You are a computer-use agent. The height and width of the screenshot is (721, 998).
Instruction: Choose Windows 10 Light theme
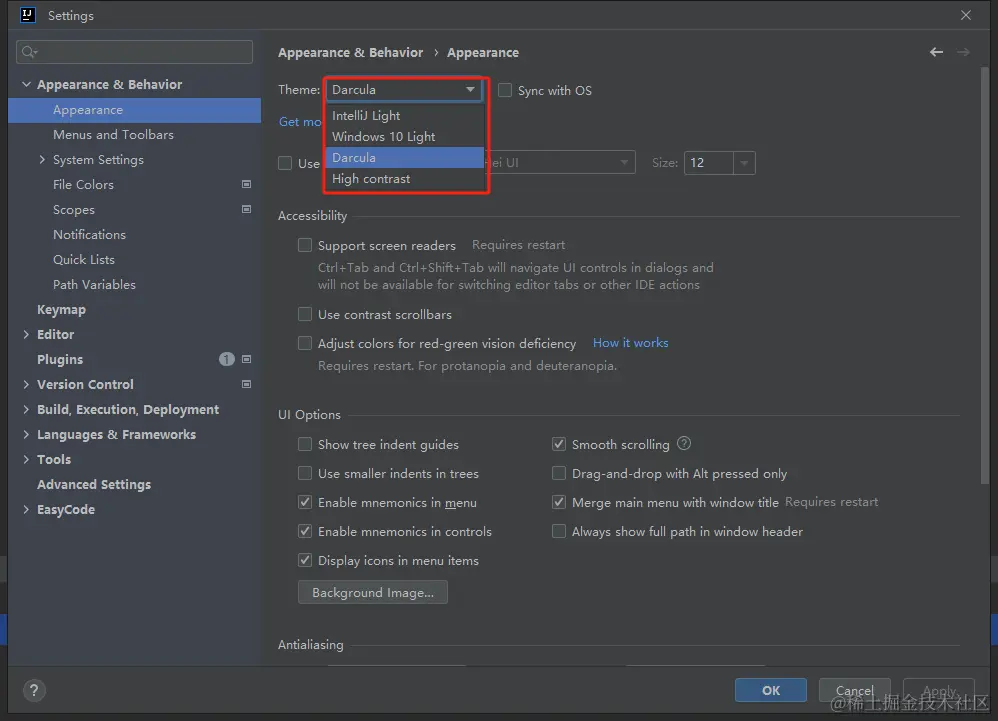click(405, 137)
